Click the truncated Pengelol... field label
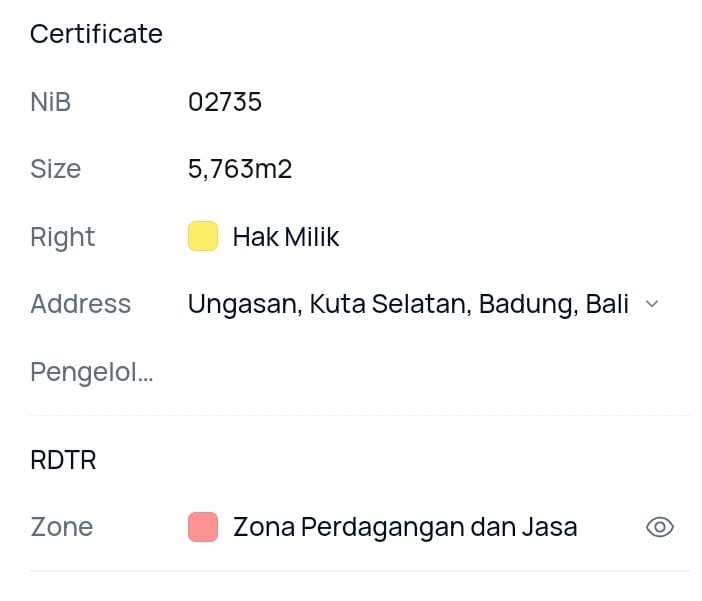Screen dimensions: 702x601 [91, 372]
